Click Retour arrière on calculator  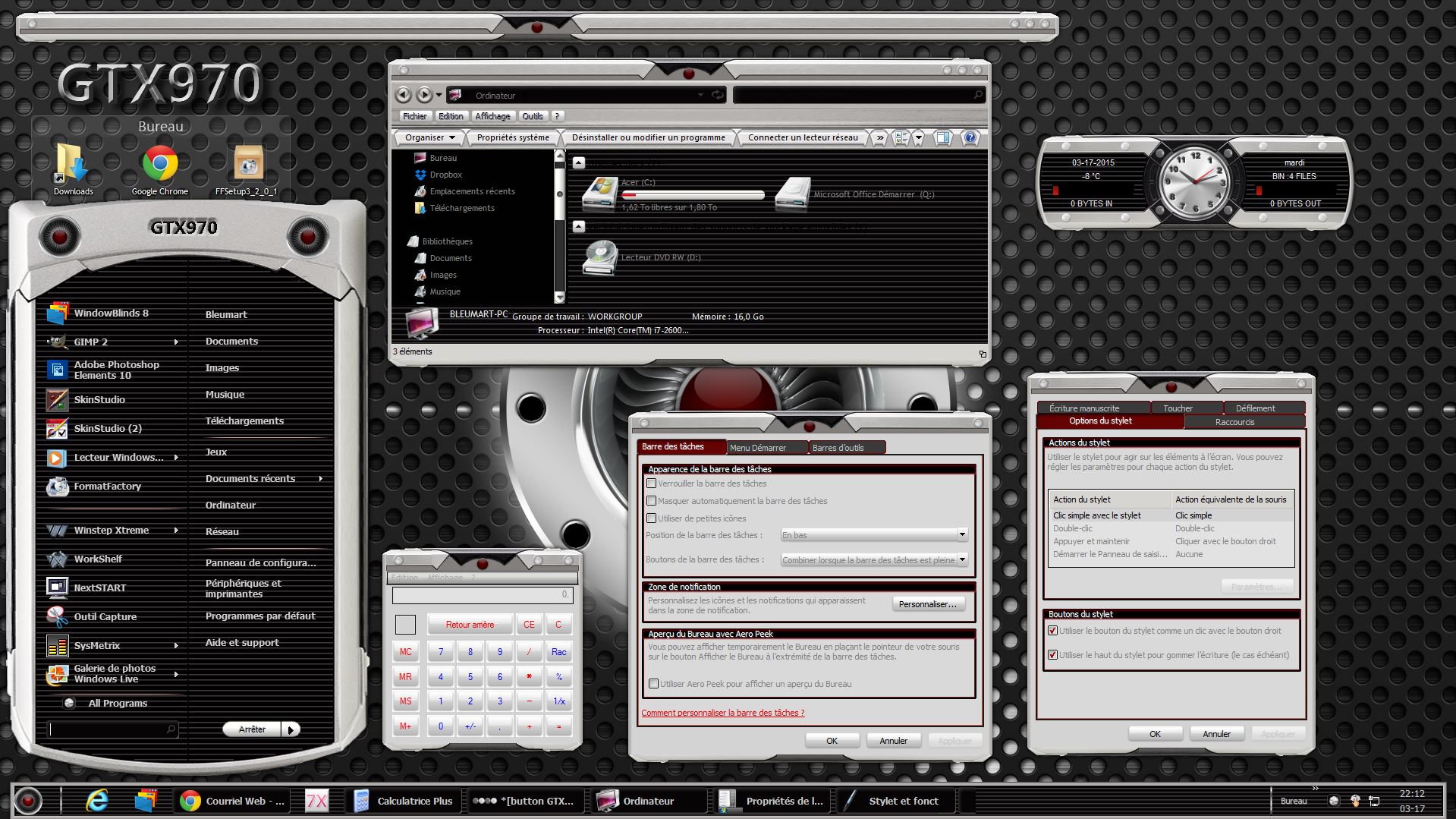point(470,625)
